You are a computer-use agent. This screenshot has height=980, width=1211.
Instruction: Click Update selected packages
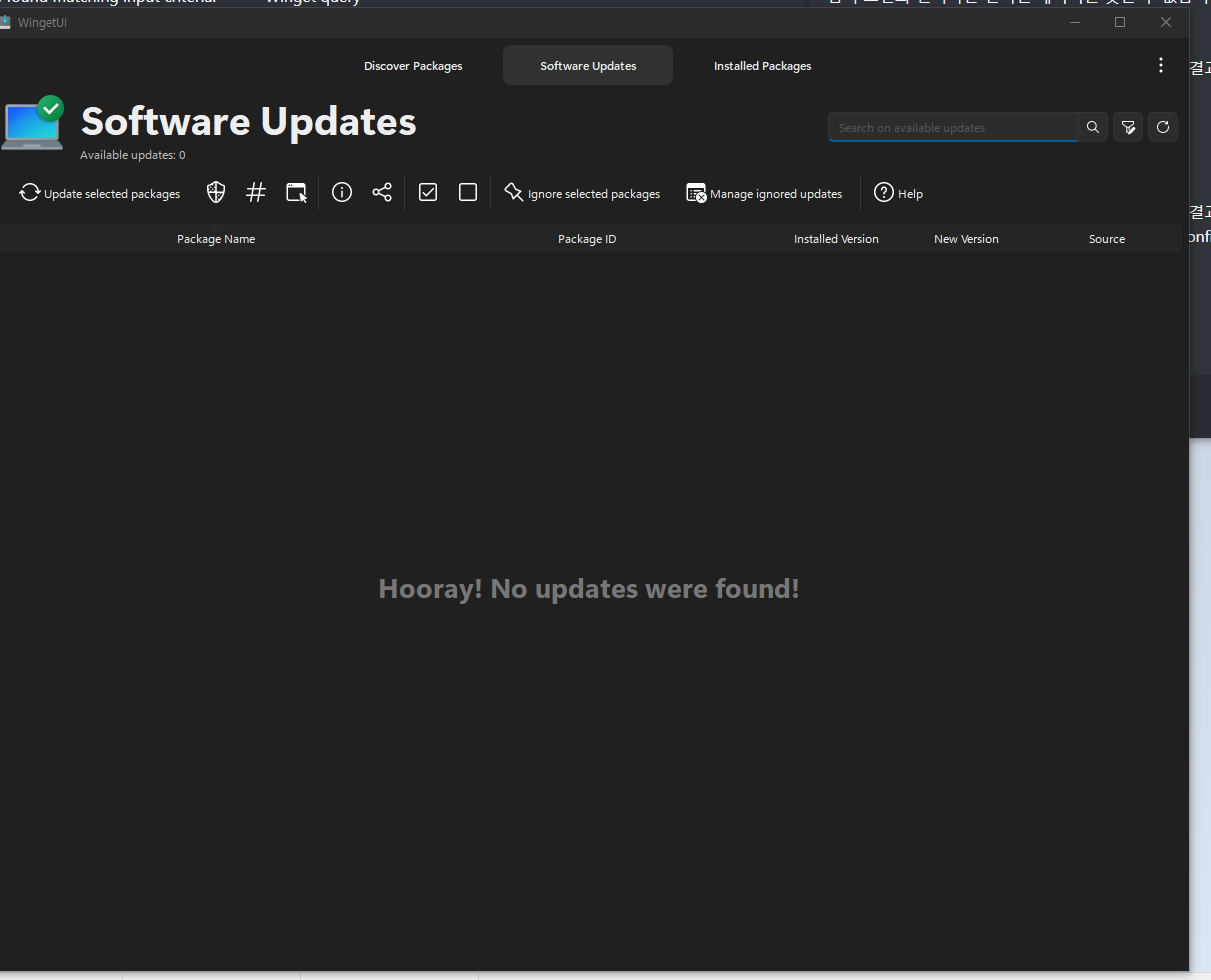click(100, 193)
